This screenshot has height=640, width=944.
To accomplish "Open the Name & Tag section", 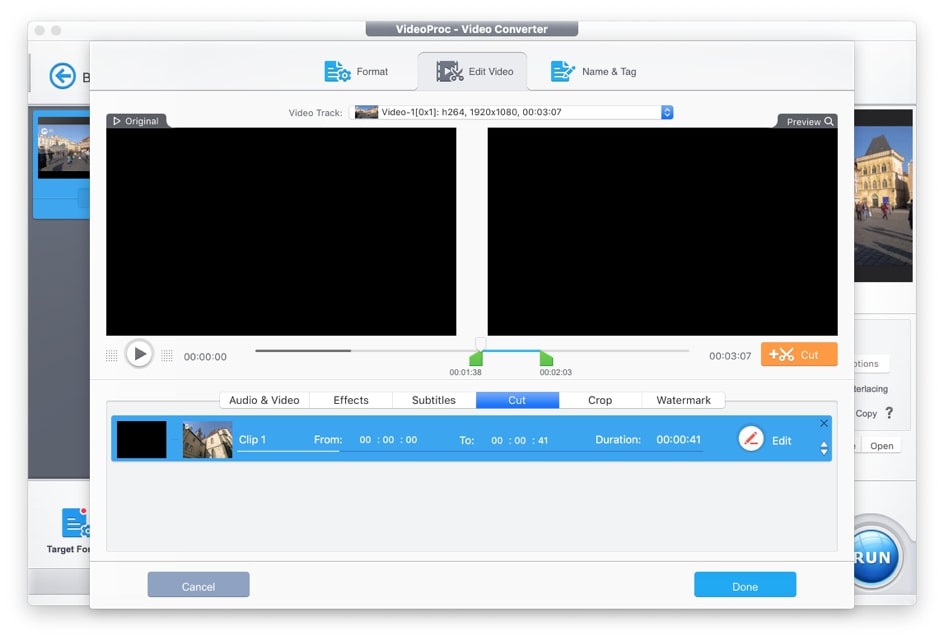I will [x=593, y=72].
